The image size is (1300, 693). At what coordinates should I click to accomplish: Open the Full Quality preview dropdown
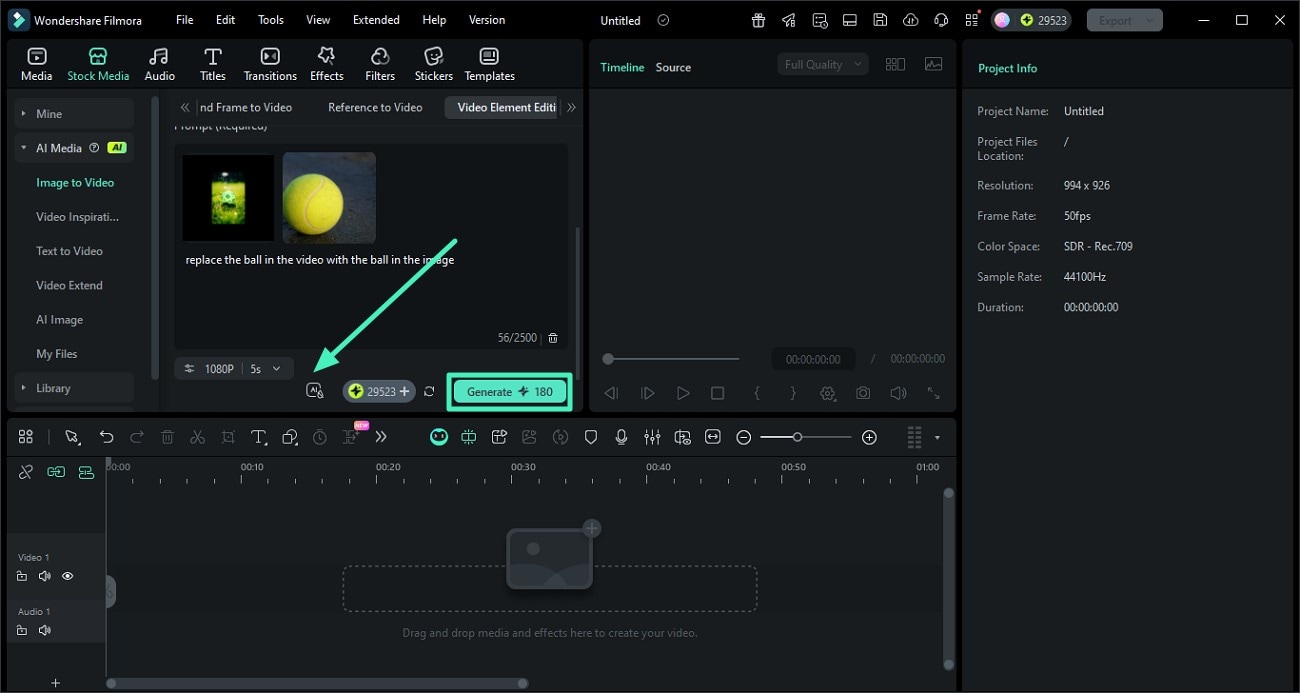[820, 63]
